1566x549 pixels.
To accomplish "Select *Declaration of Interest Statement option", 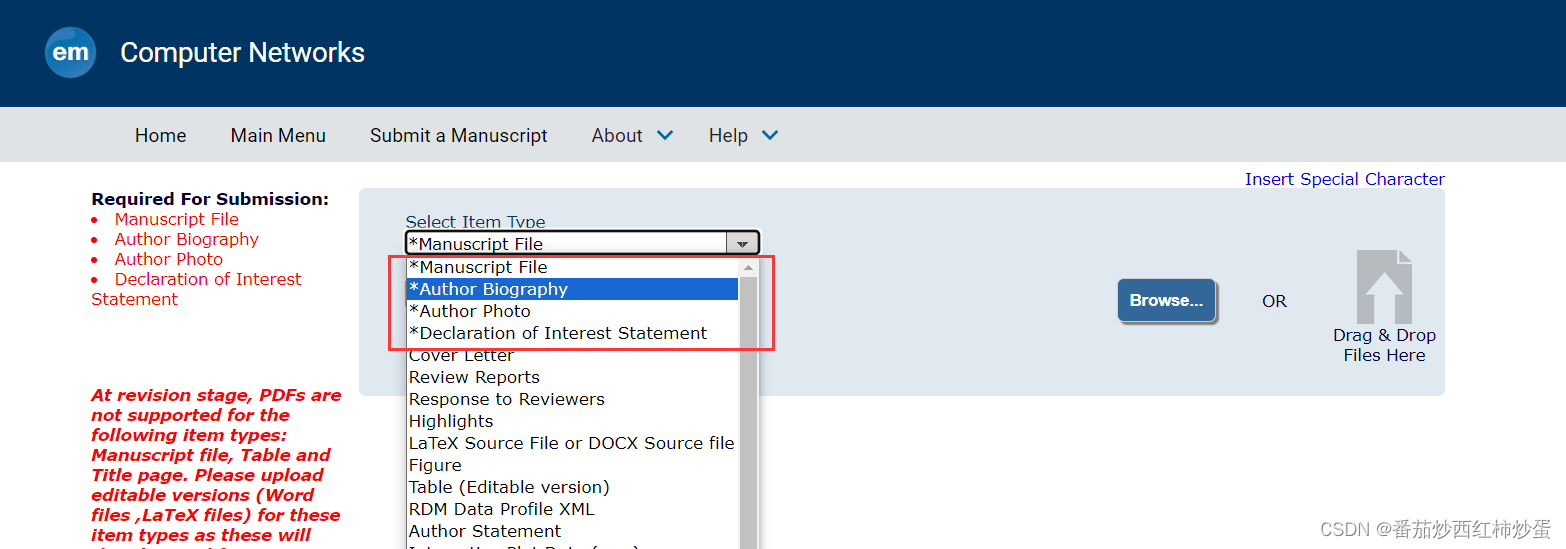I will [x=572, y=333].
